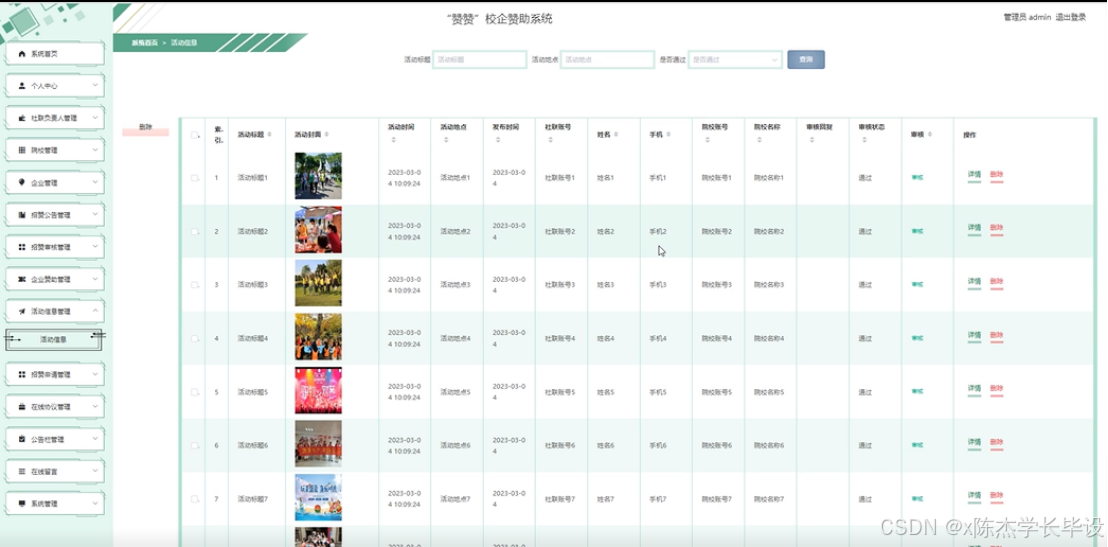
Task: Expand 院校管理 using its chevron
Action: (95, 151)
